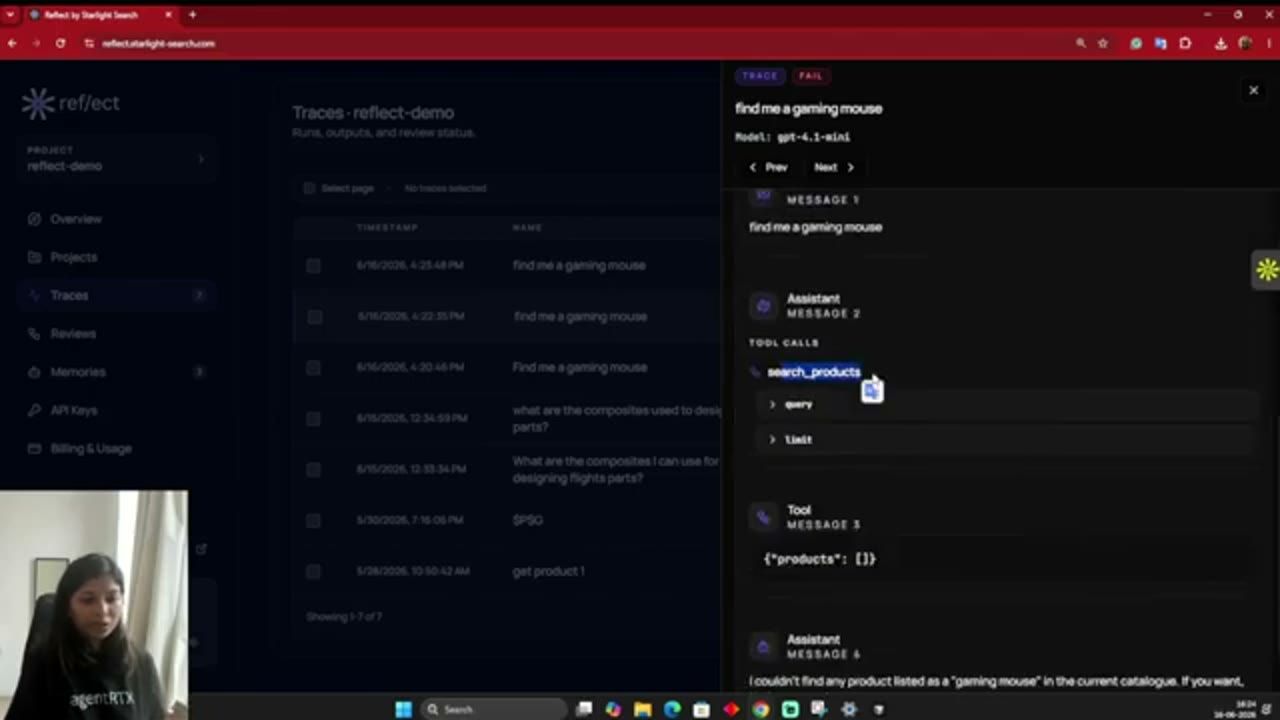Click the browser address bar URL
Screen dimensions: 1280x720
pos(158,44)
